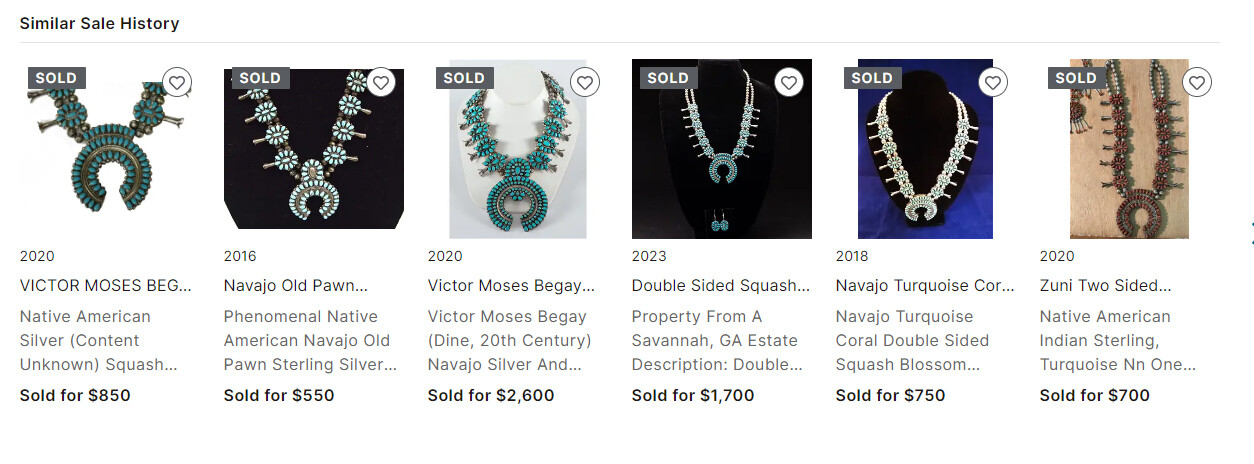This screenshot has height=464, width=1254.
Task: Save the Zuni Two Sided listing
Action: [x=1197, y=82]
